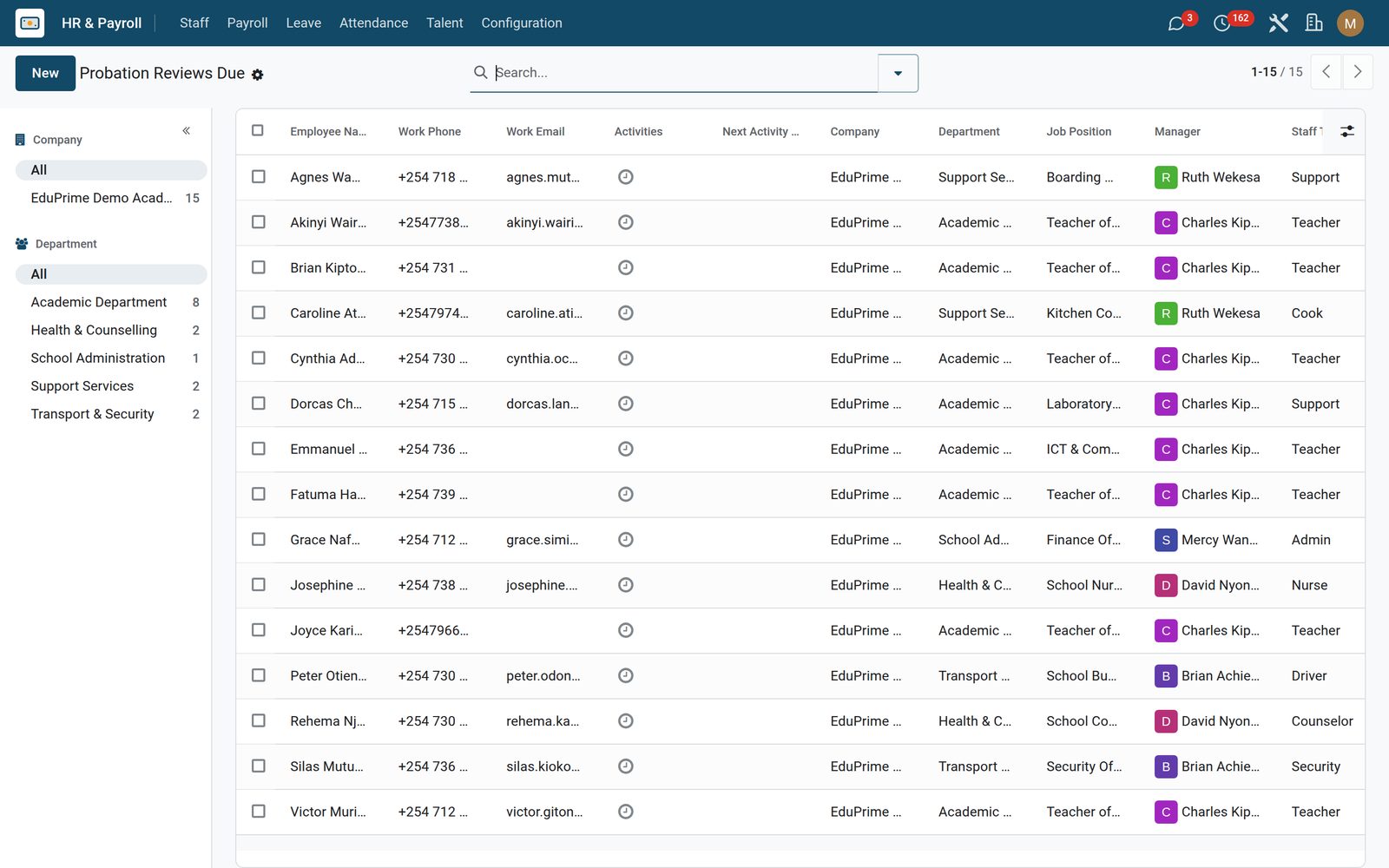
Task: Click the activity clock for Agnes Wa... row
Action: coord(625,177)
